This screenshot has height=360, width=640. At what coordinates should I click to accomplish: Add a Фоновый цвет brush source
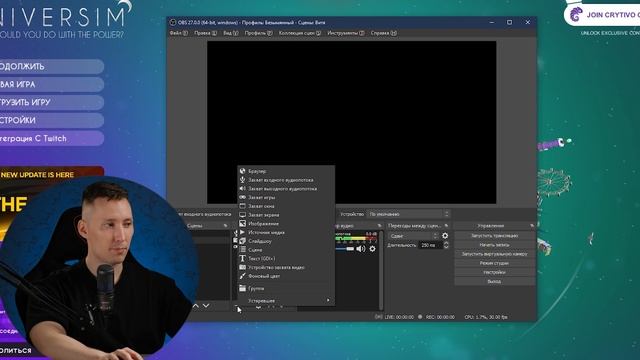click(x=286, y=276)
